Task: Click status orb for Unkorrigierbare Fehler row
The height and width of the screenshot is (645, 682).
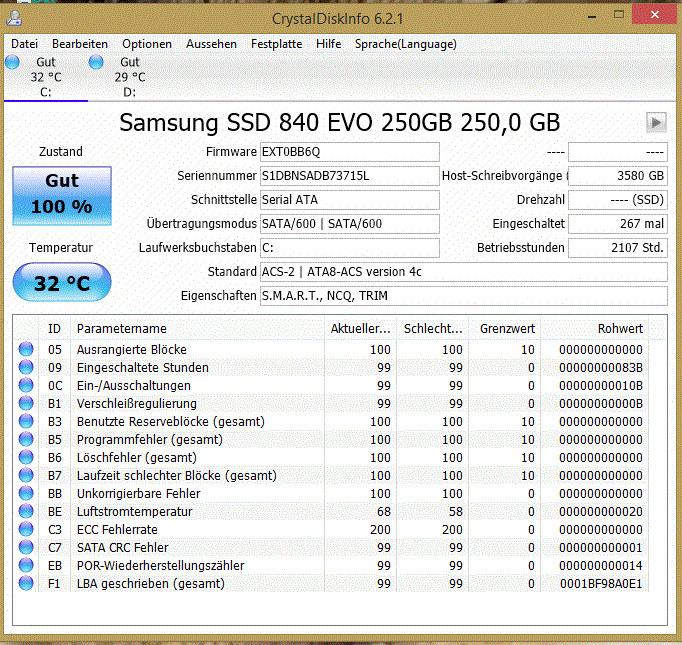Action: pyautogui.click(x=26, y=493)
